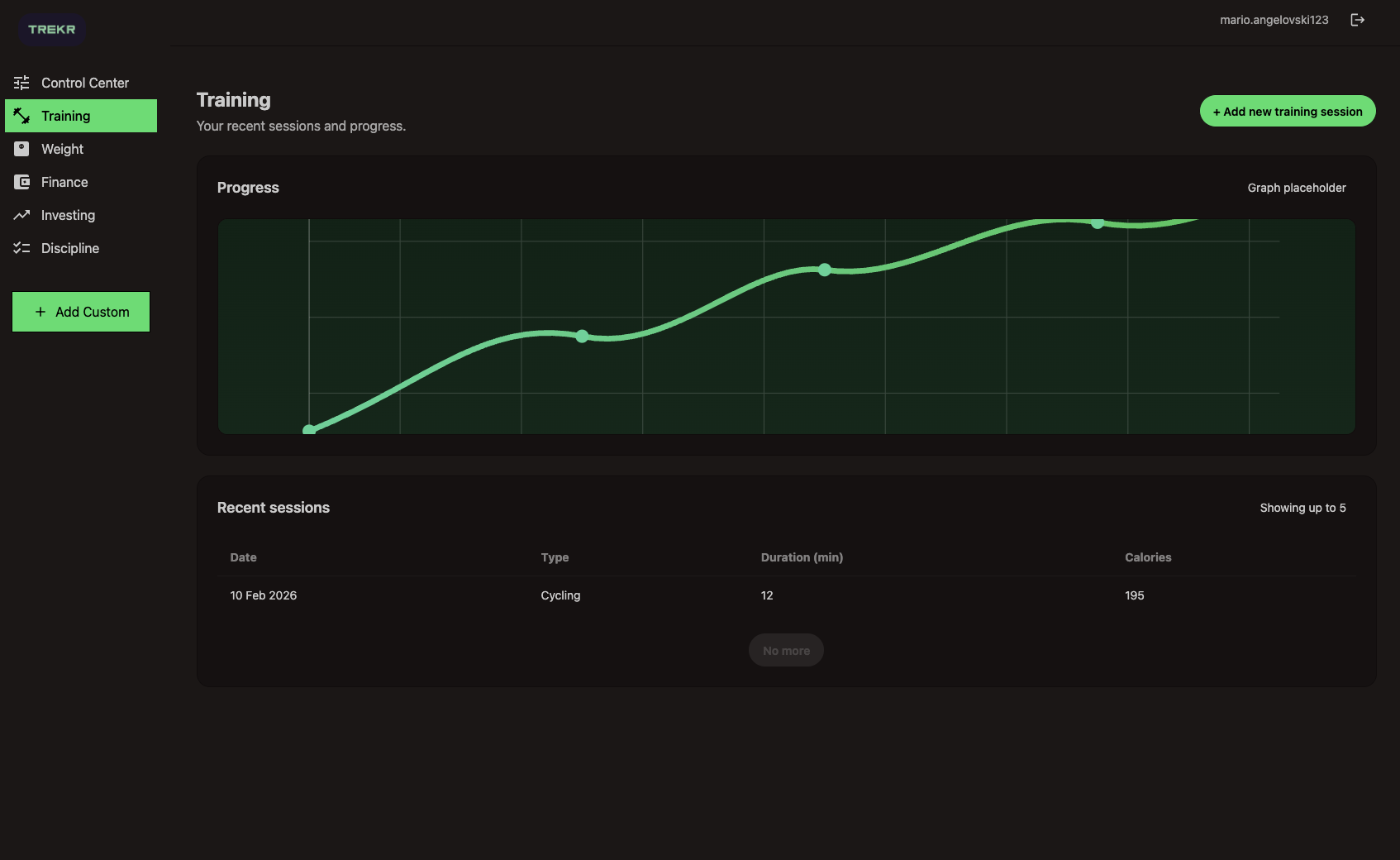The height and width of the screenshot is (860, 1400).
Task: Click the TREKR logo
Action: (51, 30)
